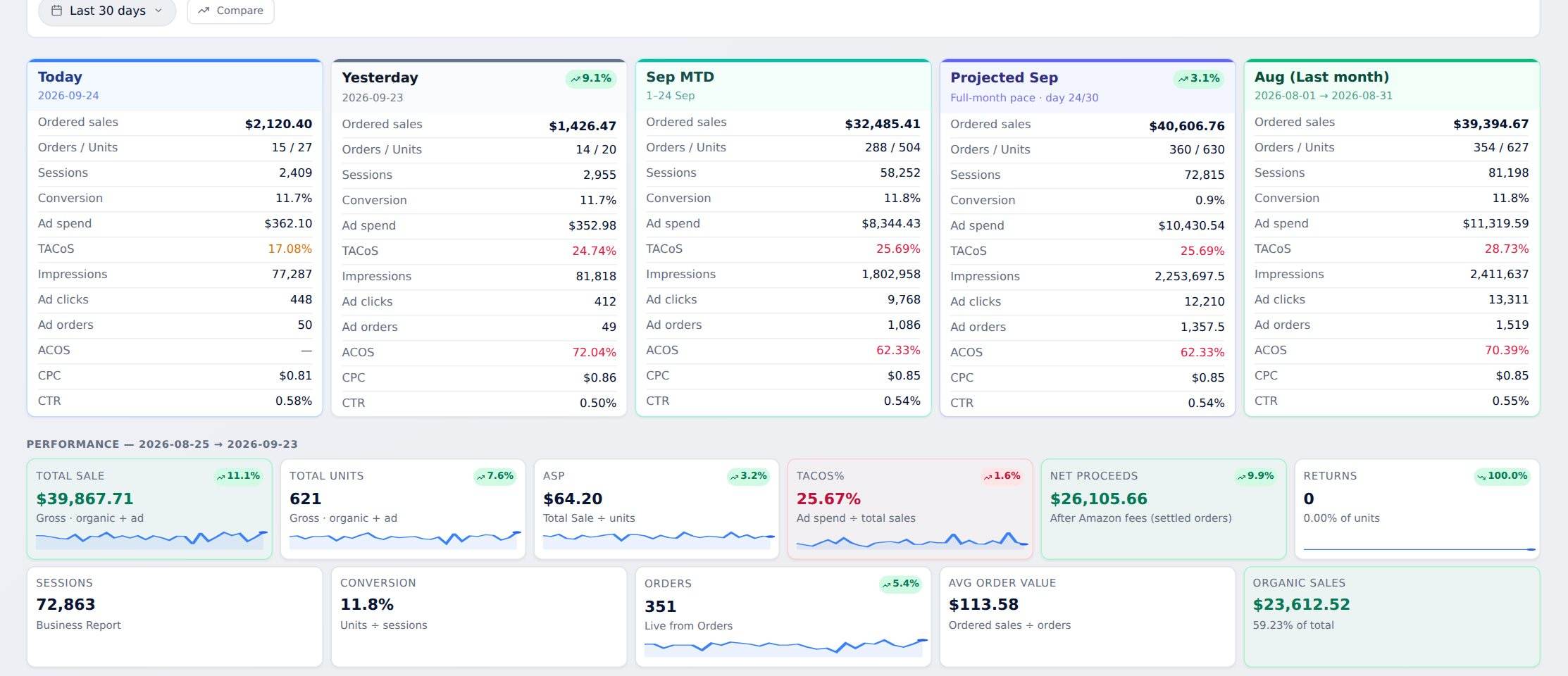Click the Total Sale amount $39,867.71
The height and width of the screenshot is (676, 1568).
point(85,499)
